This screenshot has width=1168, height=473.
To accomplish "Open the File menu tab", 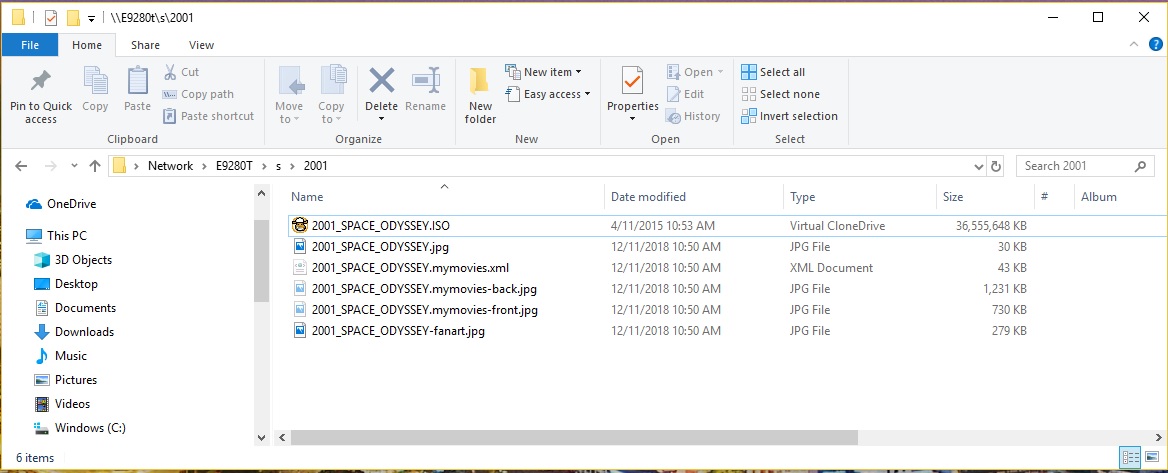I will [x=30, y=45].
